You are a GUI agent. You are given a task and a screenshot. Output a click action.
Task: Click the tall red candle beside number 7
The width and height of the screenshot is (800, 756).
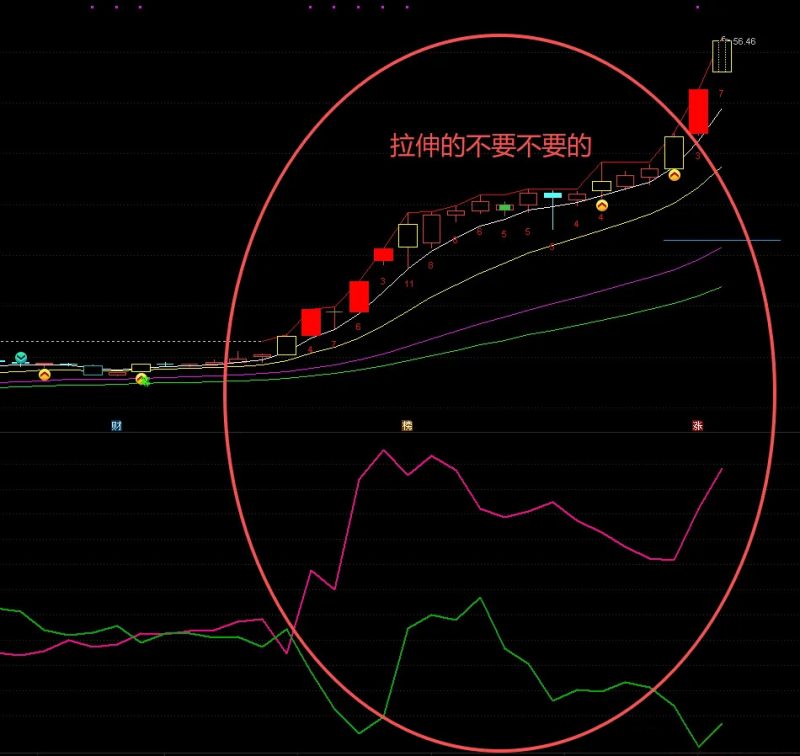698,111
